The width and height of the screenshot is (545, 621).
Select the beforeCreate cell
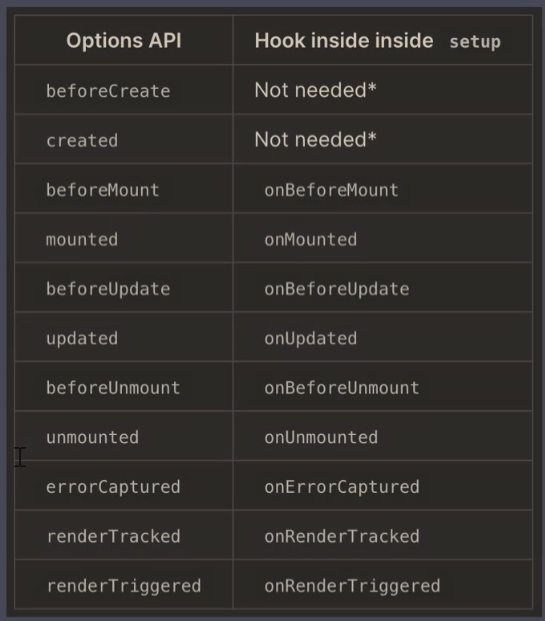click(108, 91)
